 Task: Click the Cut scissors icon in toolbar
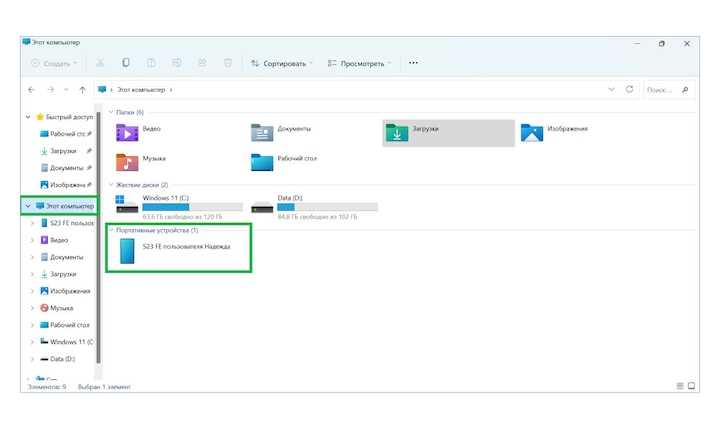tap(100, 63)
